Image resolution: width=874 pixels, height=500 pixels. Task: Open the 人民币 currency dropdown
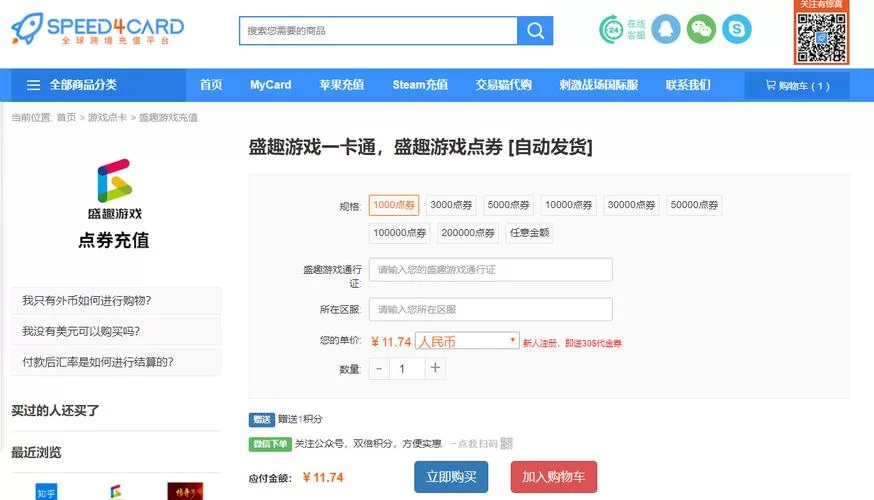(x=467, y=341)
